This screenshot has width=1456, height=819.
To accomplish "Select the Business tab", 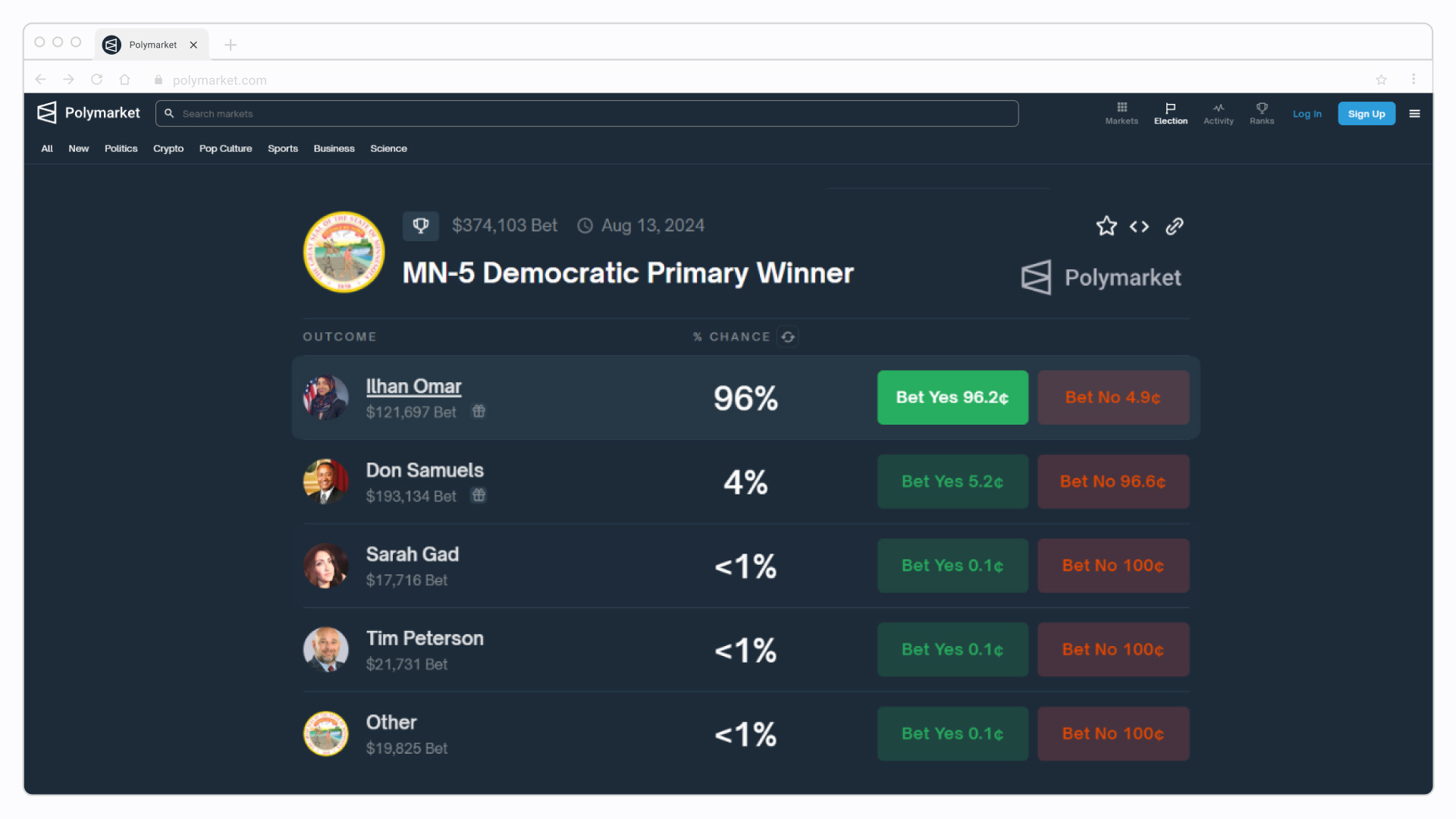I will (334, 148).
